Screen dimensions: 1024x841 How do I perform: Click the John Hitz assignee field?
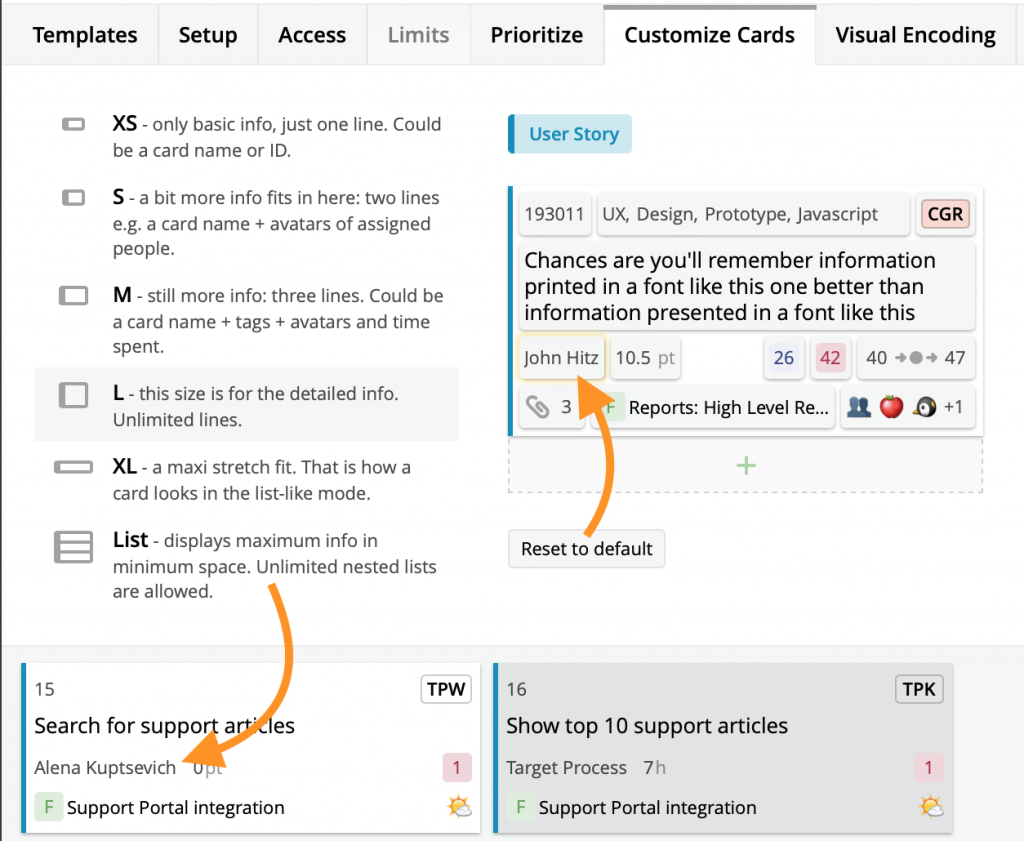click(561, 357)
